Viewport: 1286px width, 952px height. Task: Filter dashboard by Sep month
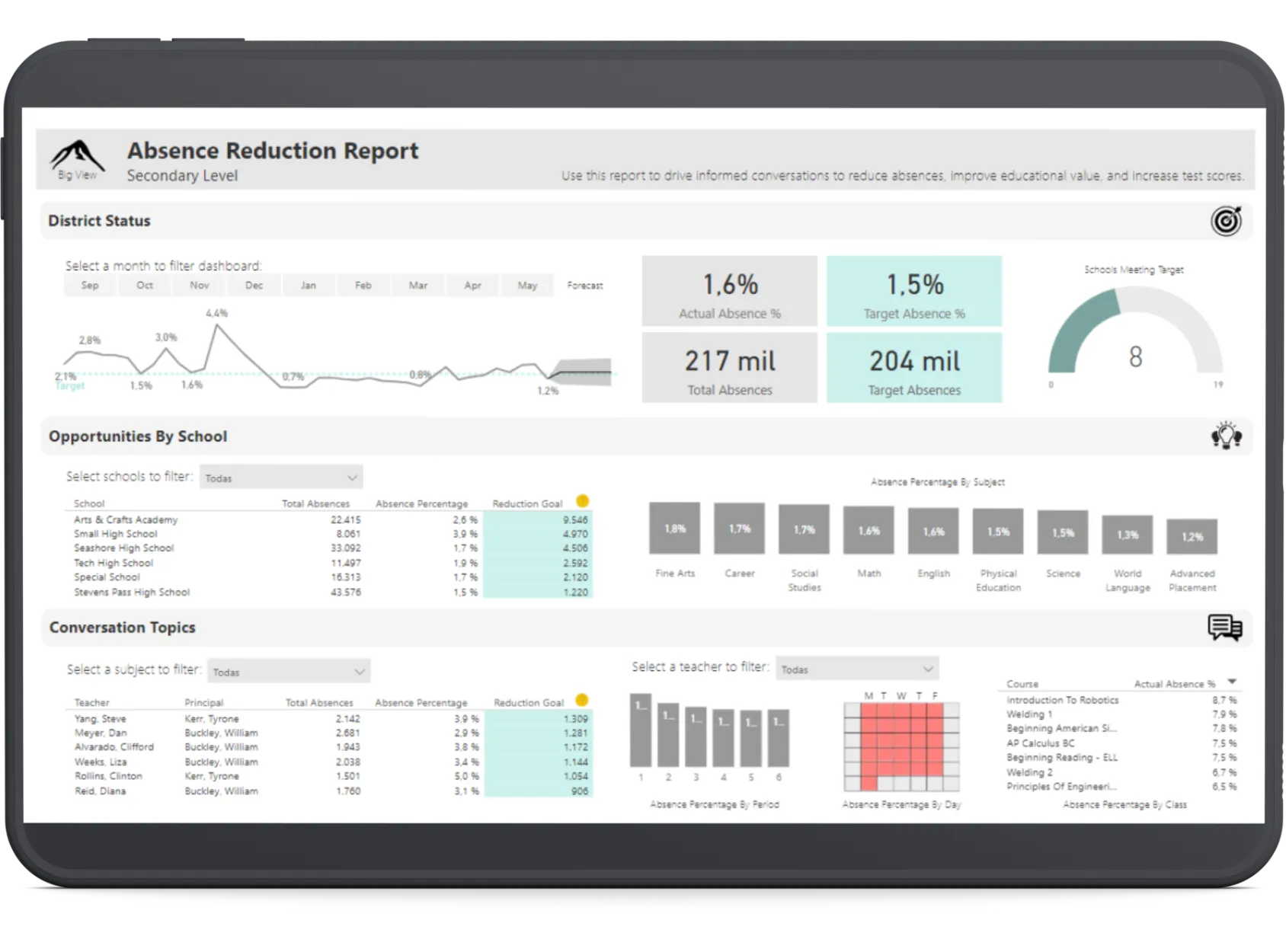pyautogui.click(x=90, y=286)
